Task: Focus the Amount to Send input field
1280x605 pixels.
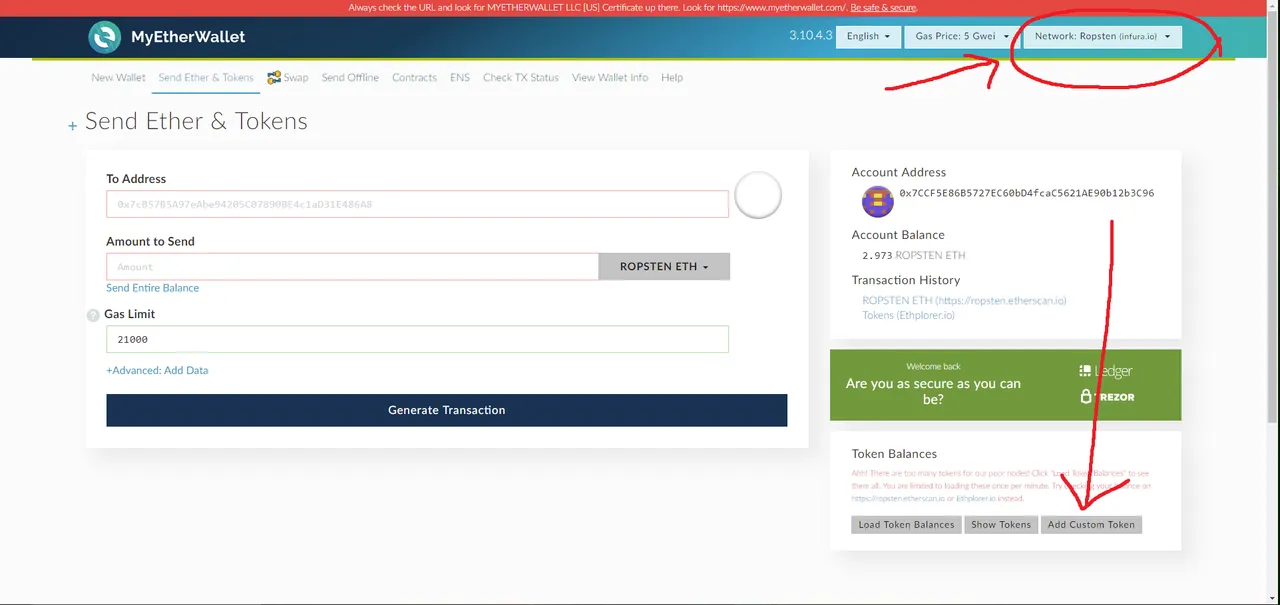Action: 353,267
